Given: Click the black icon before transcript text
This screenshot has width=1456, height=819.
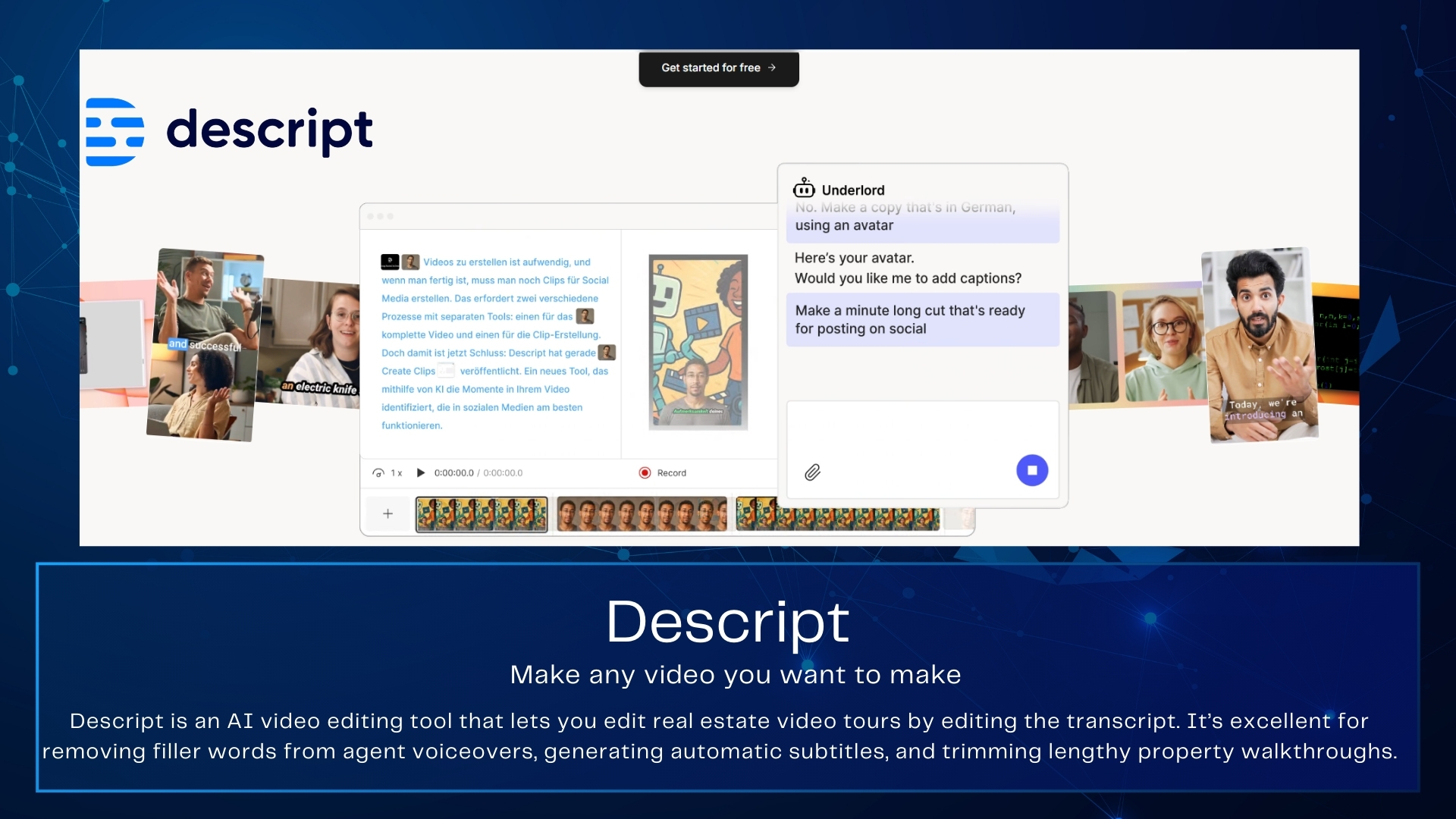Looking at the screenshot, I should 390,262.
